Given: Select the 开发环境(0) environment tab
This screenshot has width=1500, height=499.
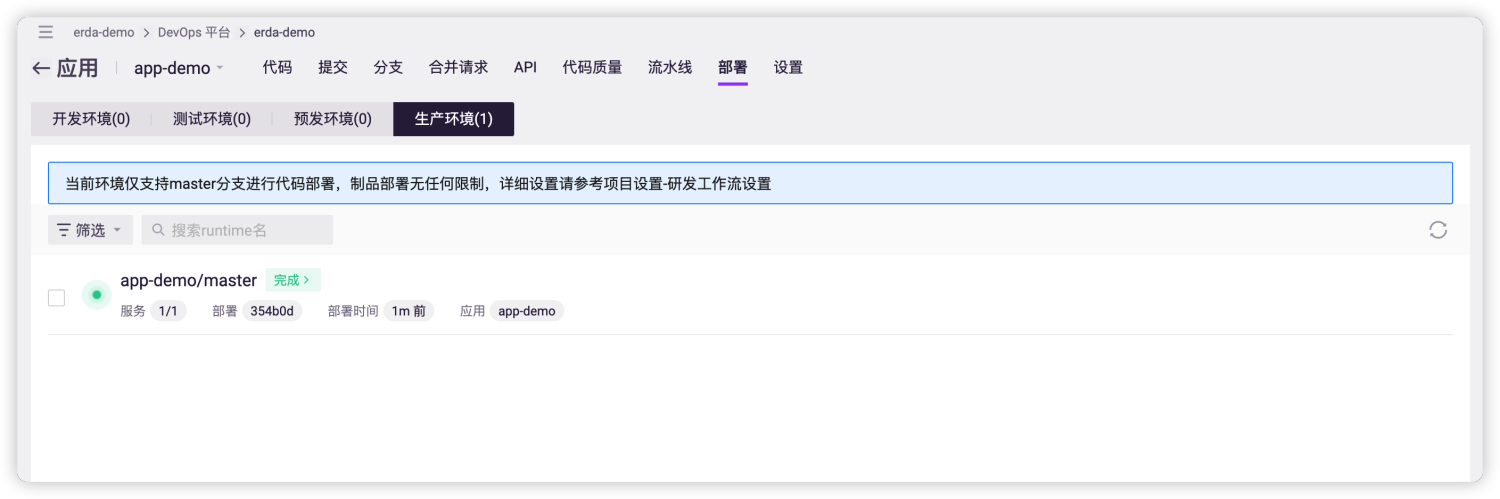Looking at the screenshot, I should 91,119.
